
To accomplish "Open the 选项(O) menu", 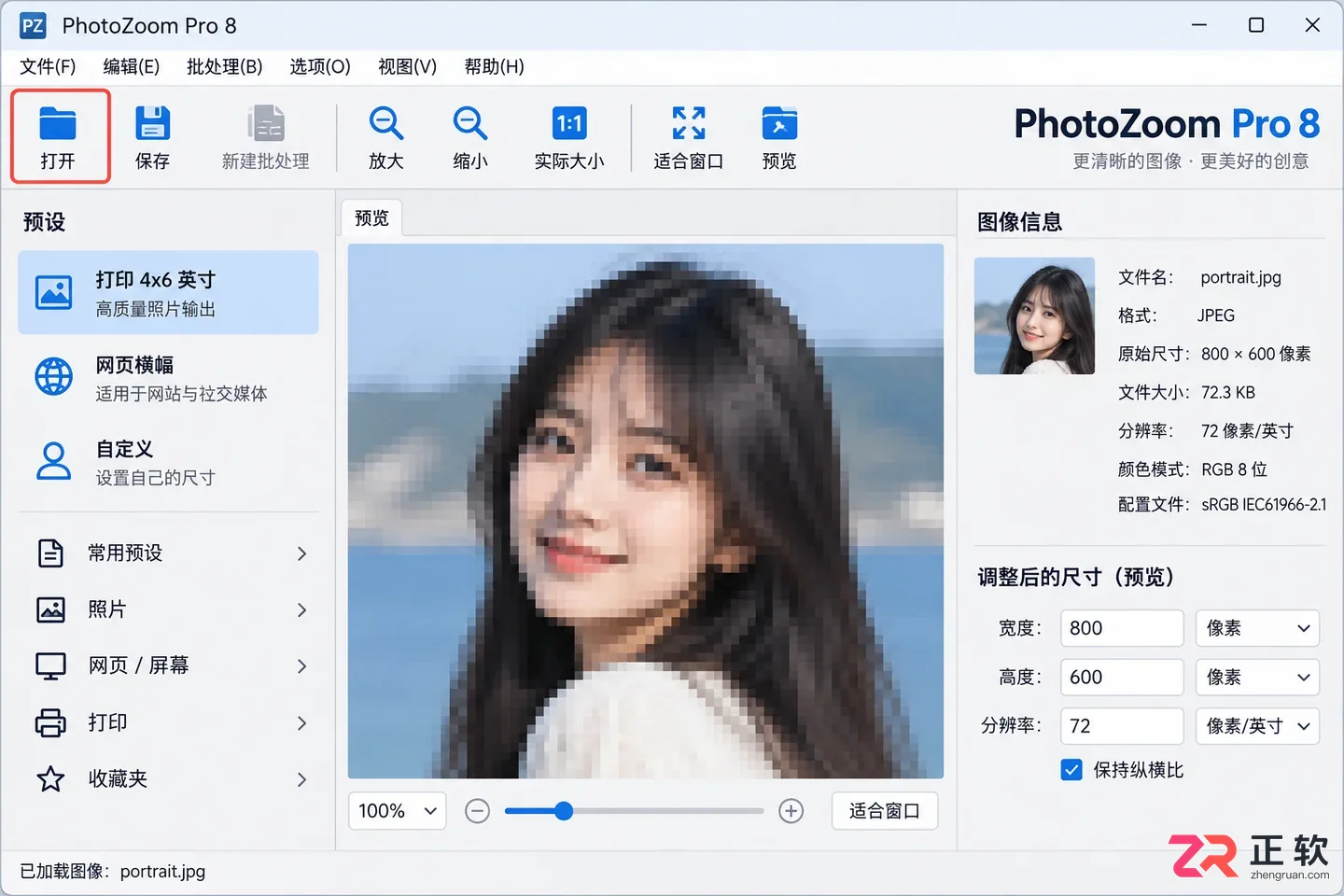I will point(320,66).
